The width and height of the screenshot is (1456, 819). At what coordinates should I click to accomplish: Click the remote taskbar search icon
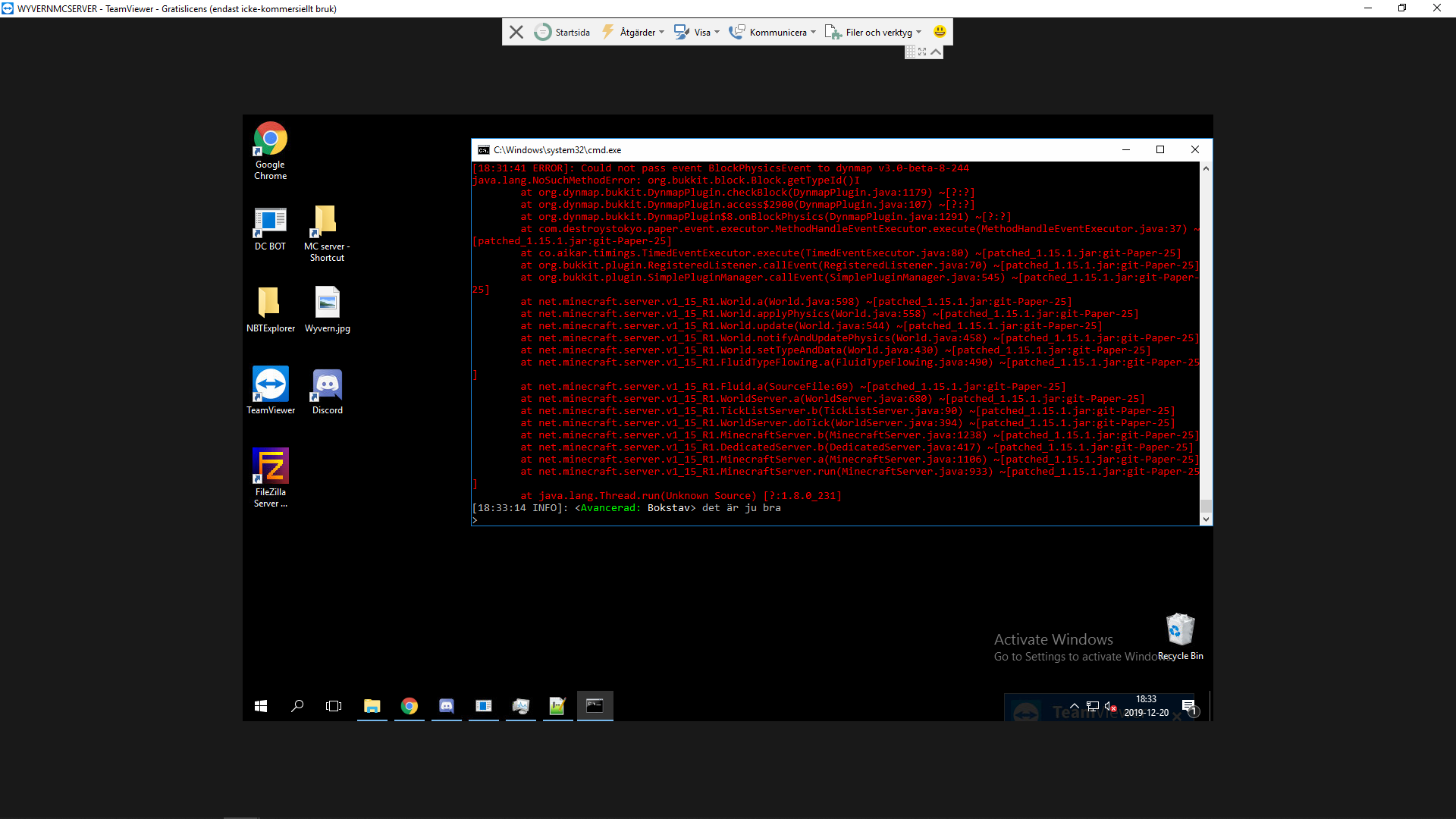(297, 706)
